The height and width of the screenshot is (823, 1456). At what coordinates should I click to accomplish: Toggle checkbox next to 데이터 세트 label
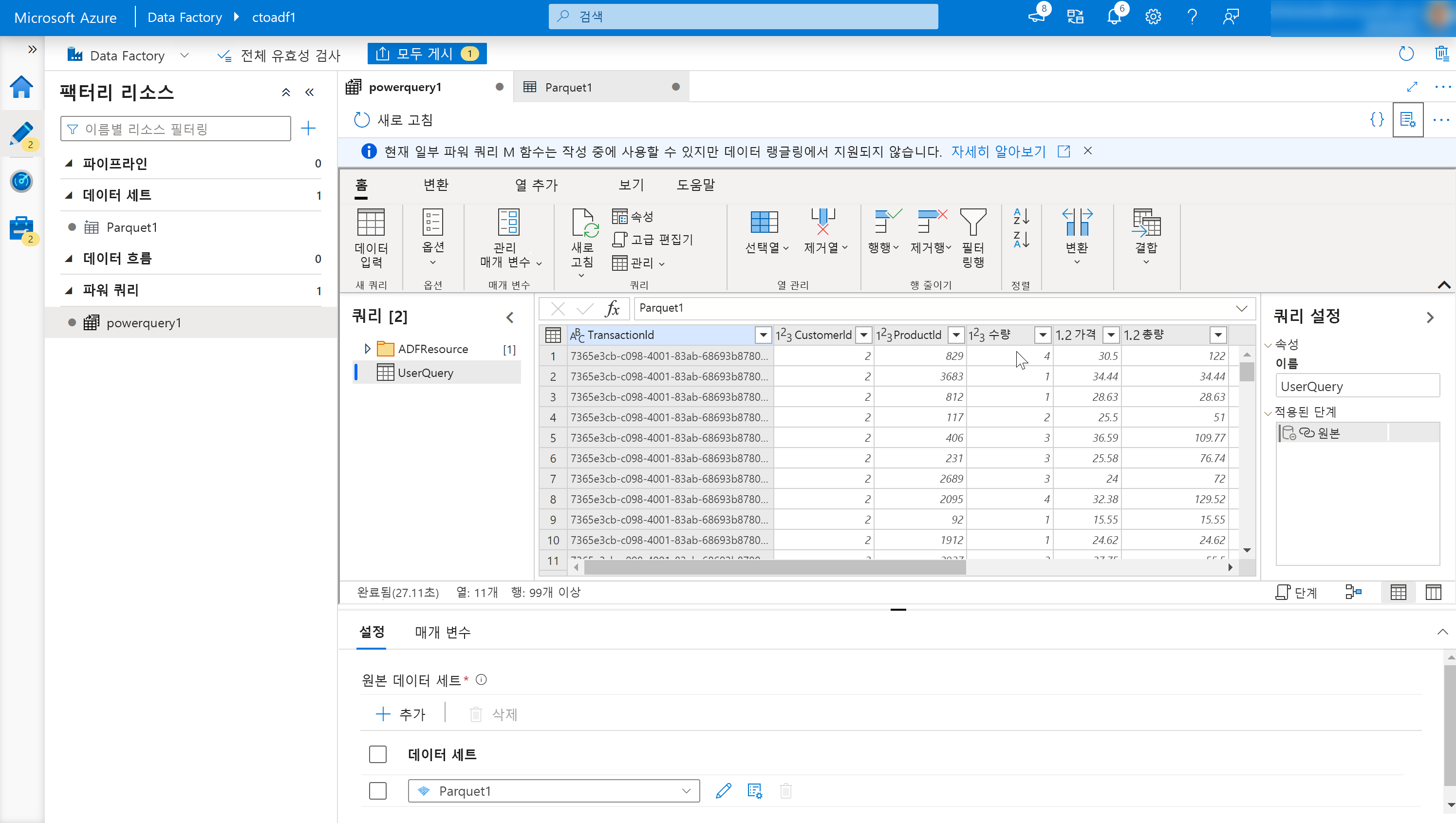tap(378, 754)
